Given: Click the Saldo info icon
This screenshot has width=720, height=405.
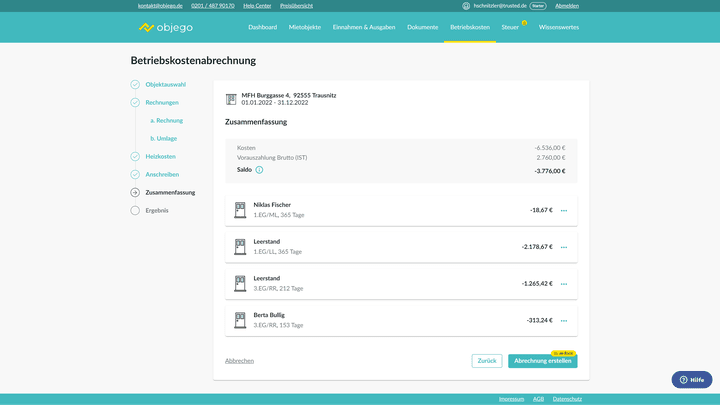Looking at the screenshot, I should [x=260, y=170].
